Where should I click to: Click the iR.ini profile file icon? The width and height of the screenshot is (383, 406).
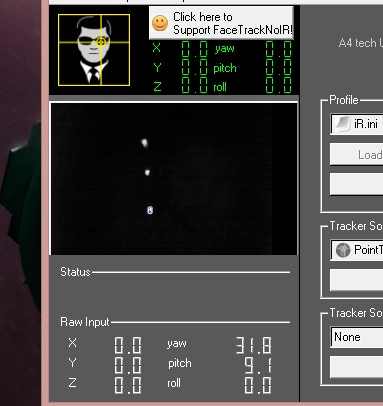(x=342, y=124)
